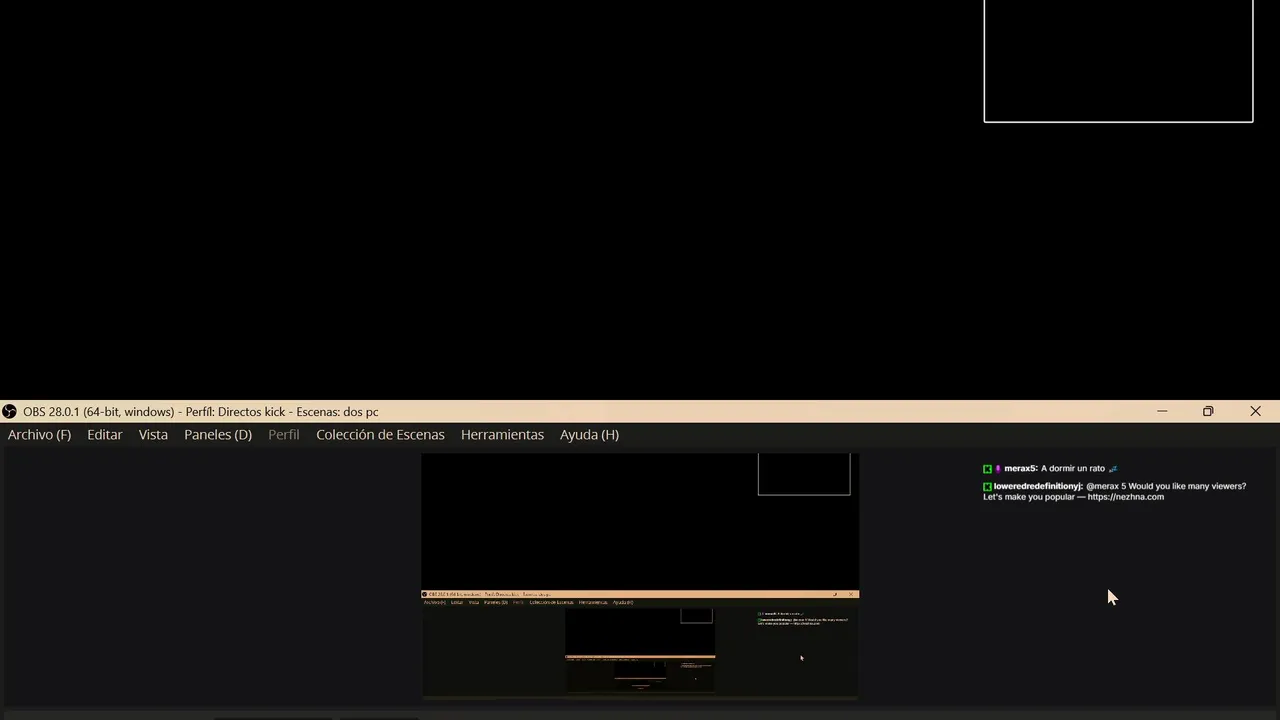
Task: Open the Paneles (D) menu
Action: (x=218, y=435)
